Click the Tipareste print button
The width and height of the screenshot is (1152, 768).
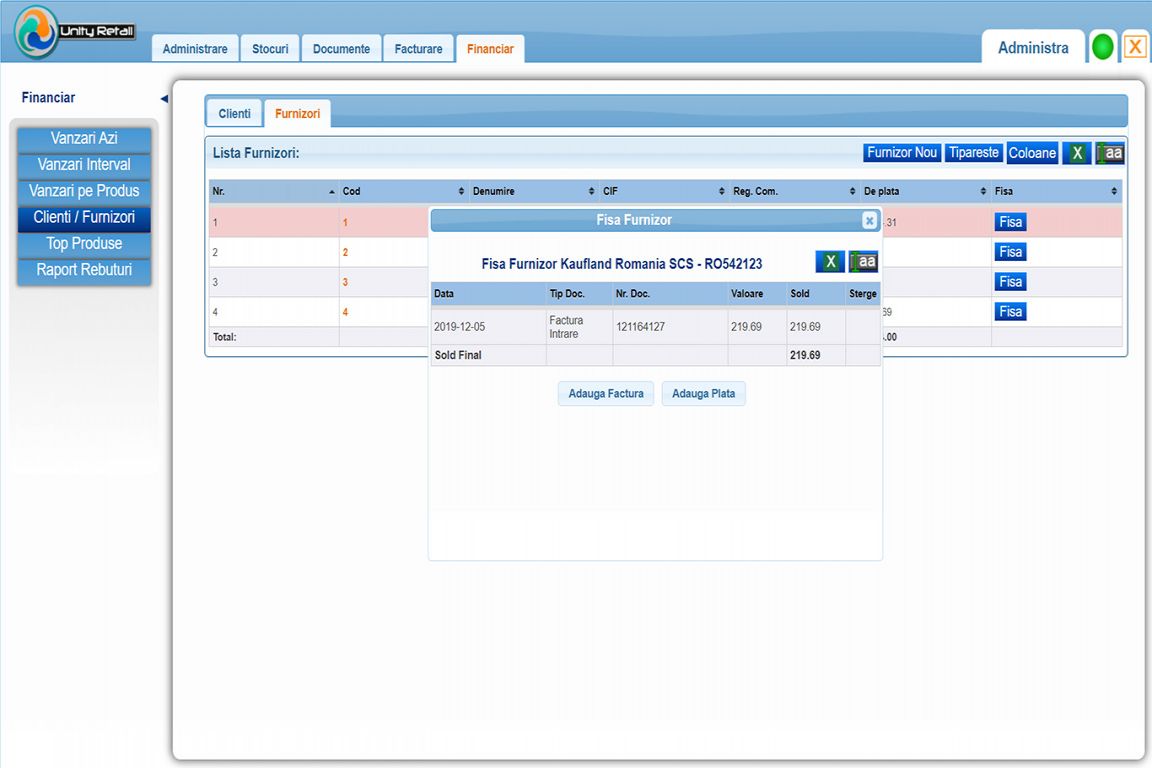pos(973,152)
